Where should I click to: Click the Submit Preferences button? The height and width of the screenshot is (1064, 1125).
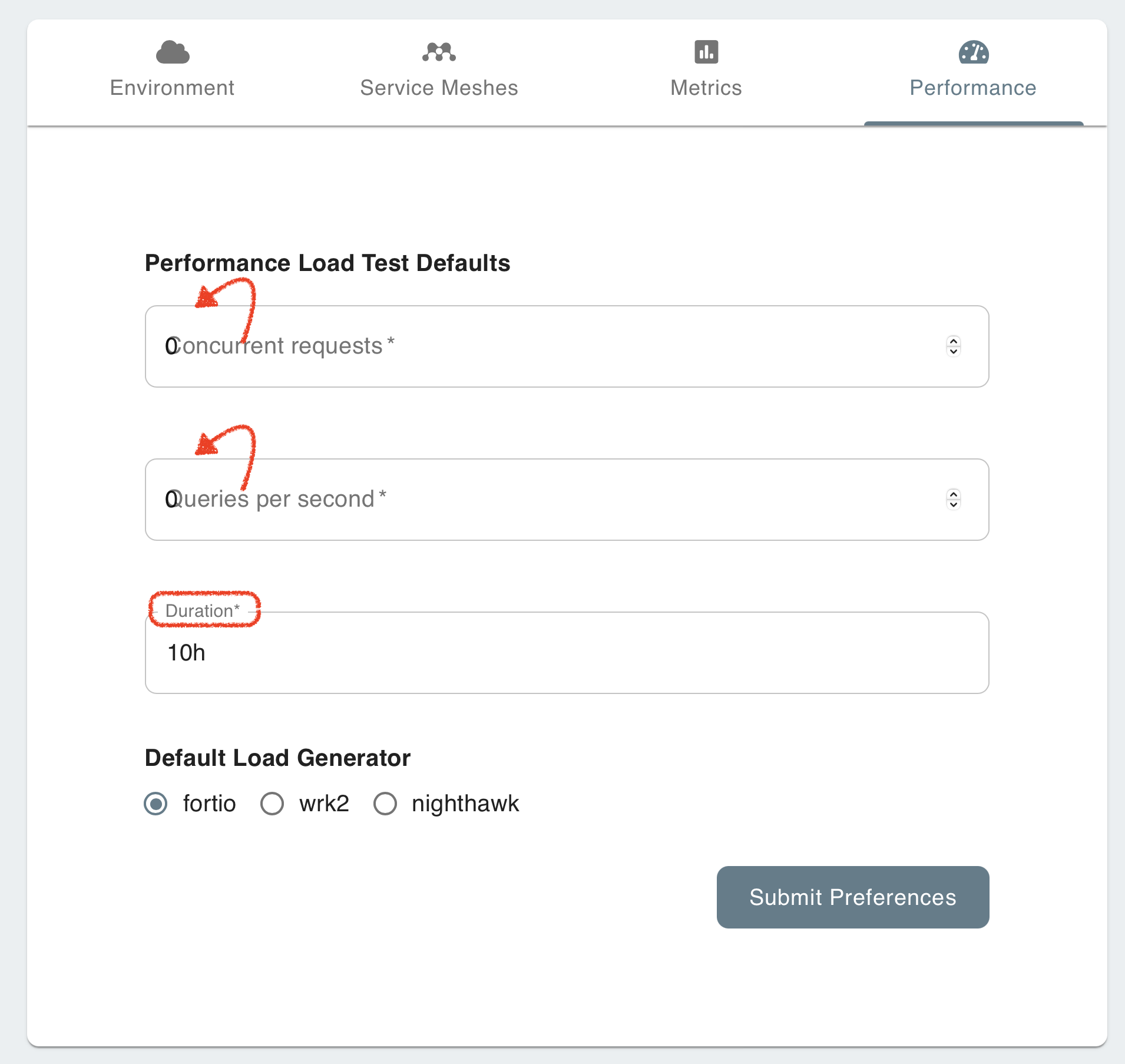[x=851, y=897]
